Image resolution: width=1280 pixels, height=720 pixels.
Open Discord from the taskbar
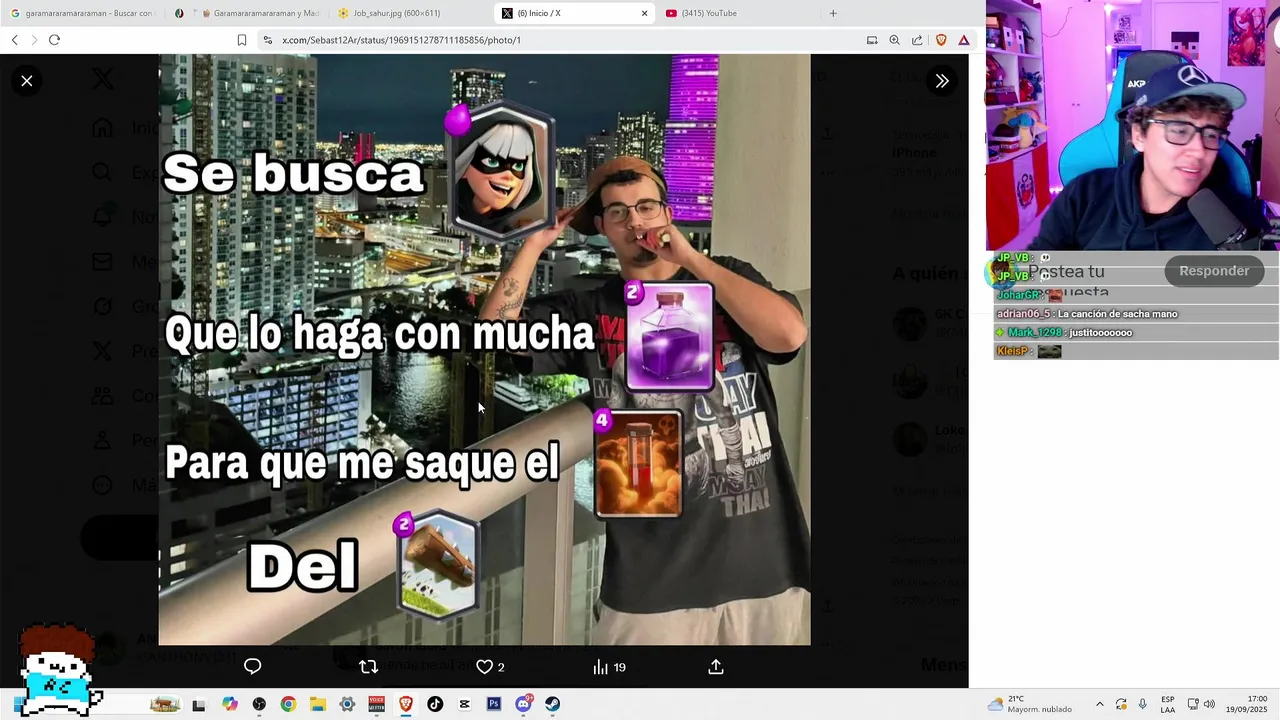[523, 704]
